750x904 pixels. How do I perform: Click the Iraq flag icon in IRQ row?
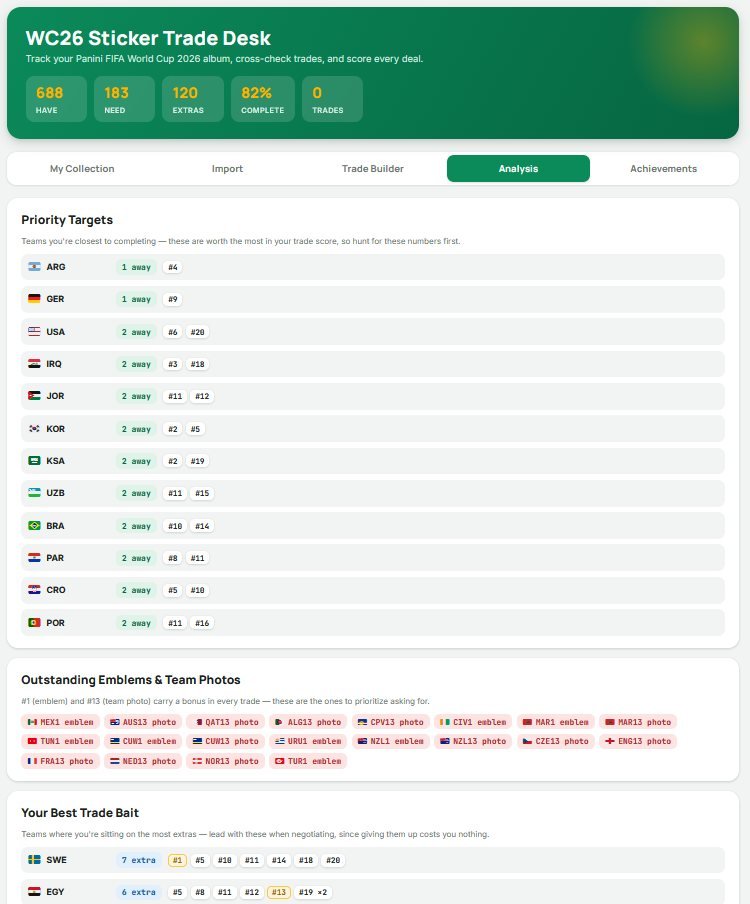coord(35,364)
